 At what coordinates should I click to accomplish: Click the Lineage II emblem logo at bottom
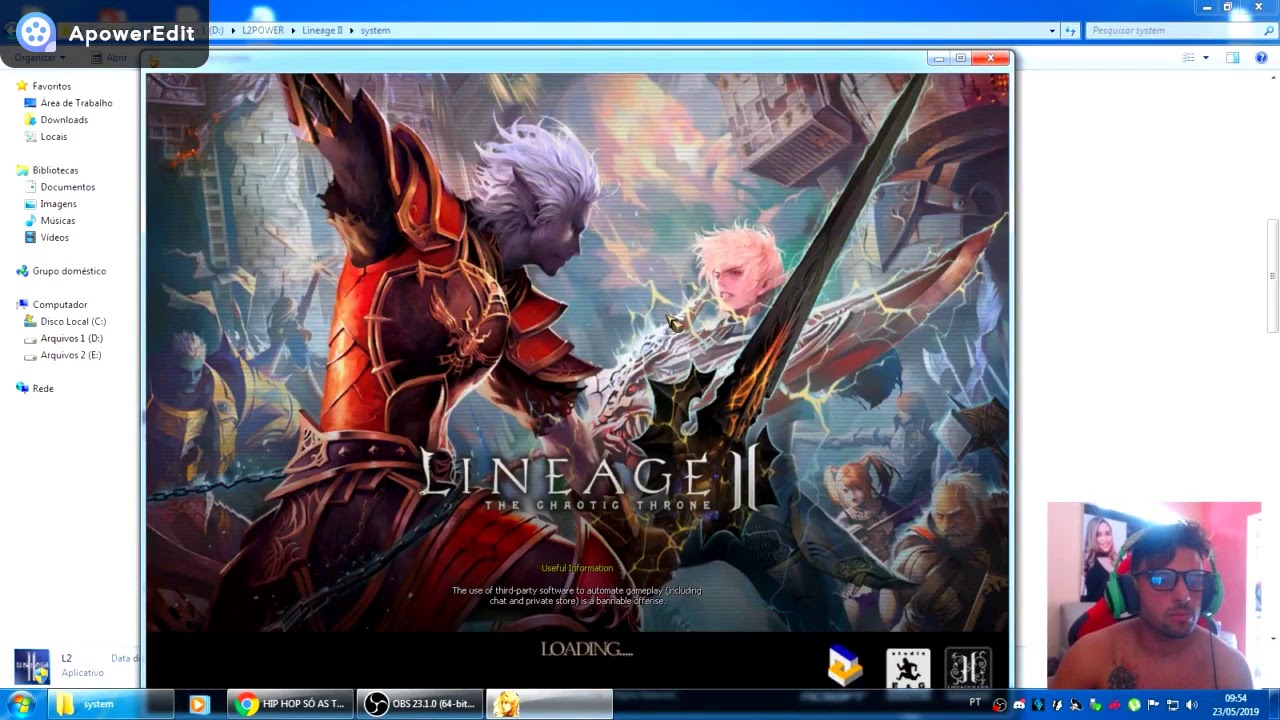(968, 668)
